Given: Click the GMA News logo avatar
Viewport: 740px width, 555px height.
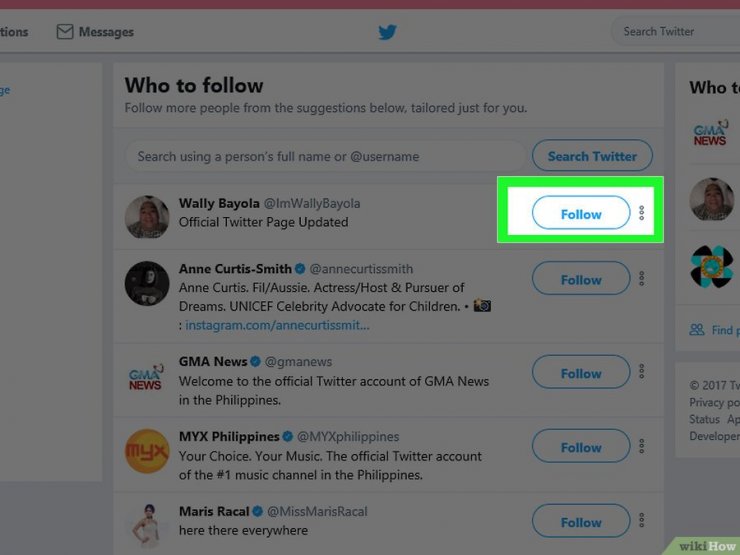Looking at the screenshot, I should point(146,377).
